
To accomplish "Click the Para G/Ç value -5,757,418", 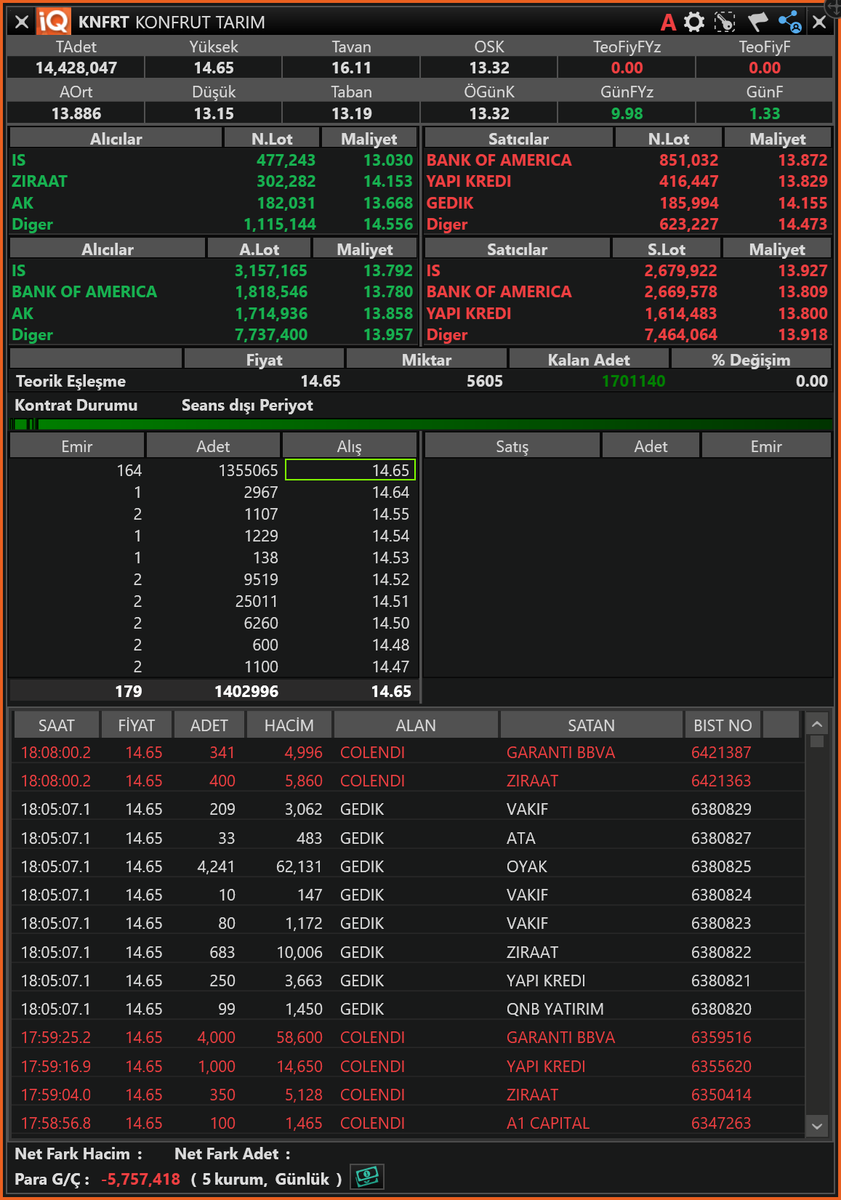I will (x=141, y=1179).
